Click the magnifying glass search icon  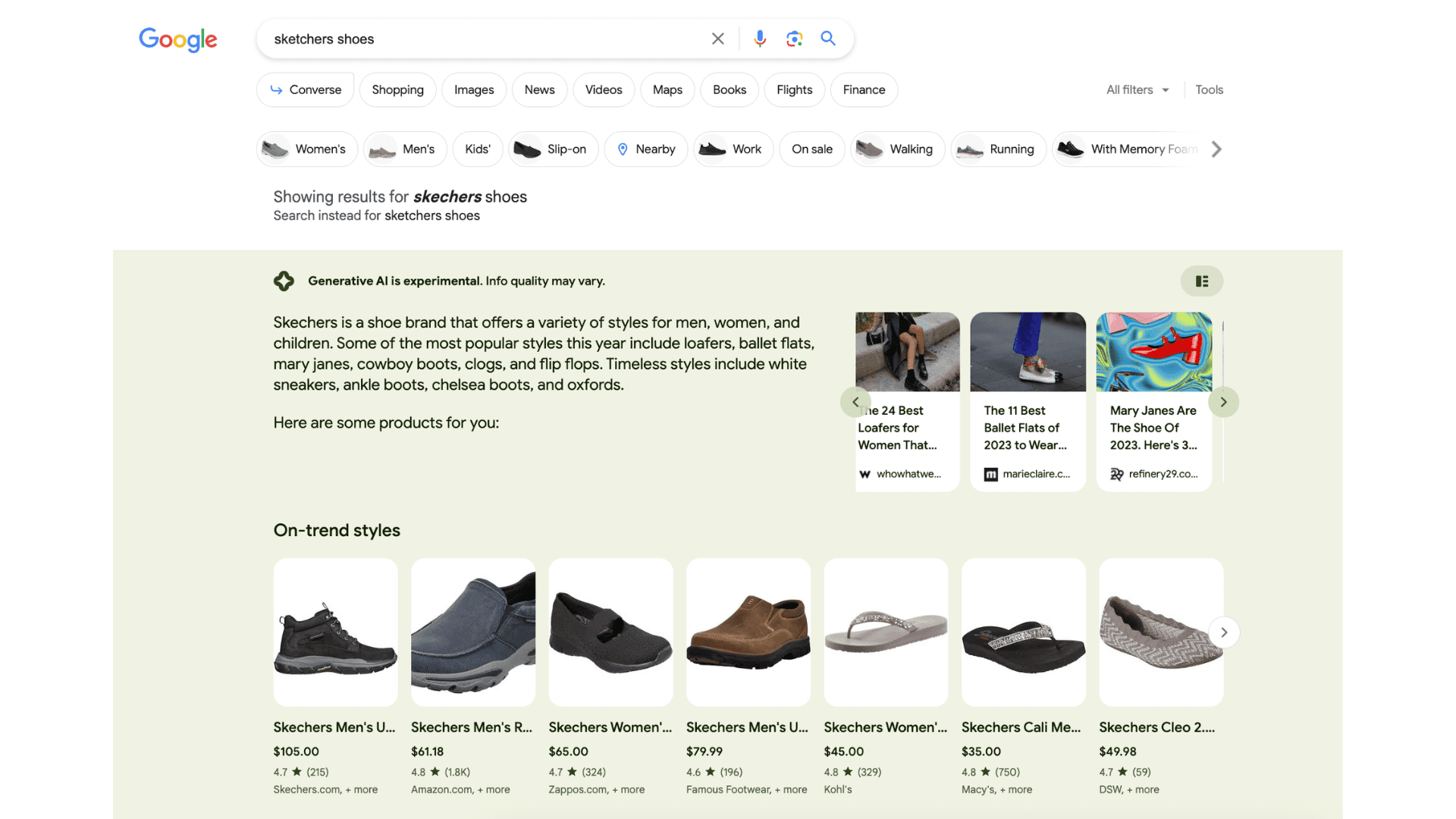828,39
